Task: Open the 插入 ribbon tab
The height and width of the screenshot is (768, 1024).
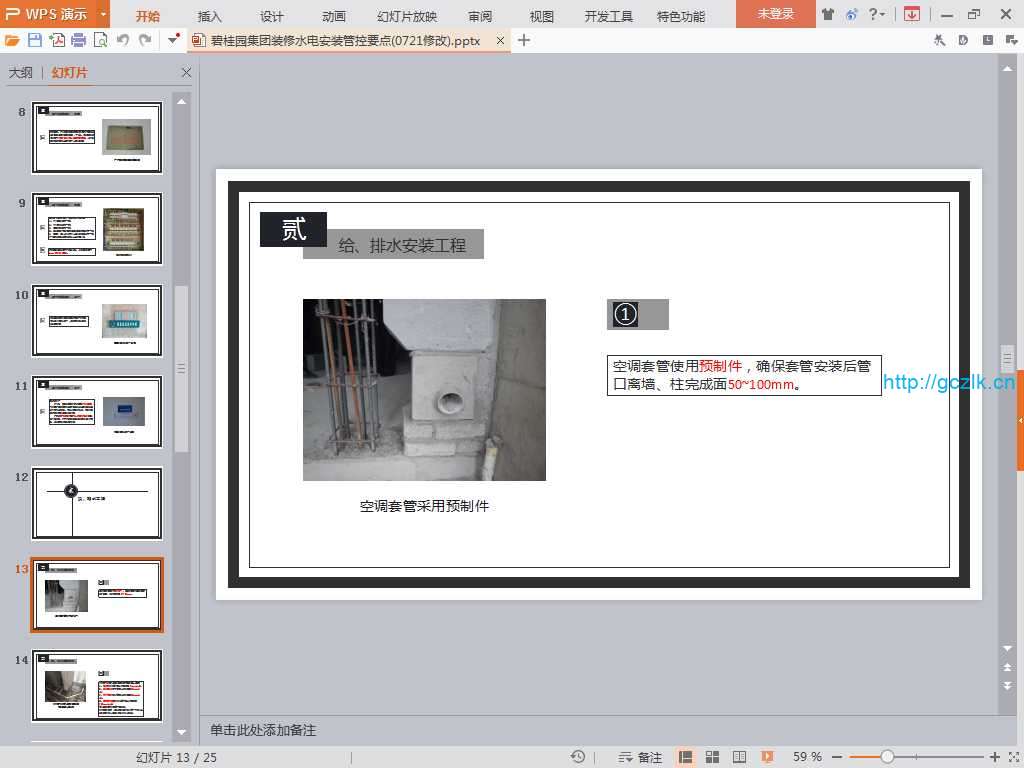Action: coord(210,16)
